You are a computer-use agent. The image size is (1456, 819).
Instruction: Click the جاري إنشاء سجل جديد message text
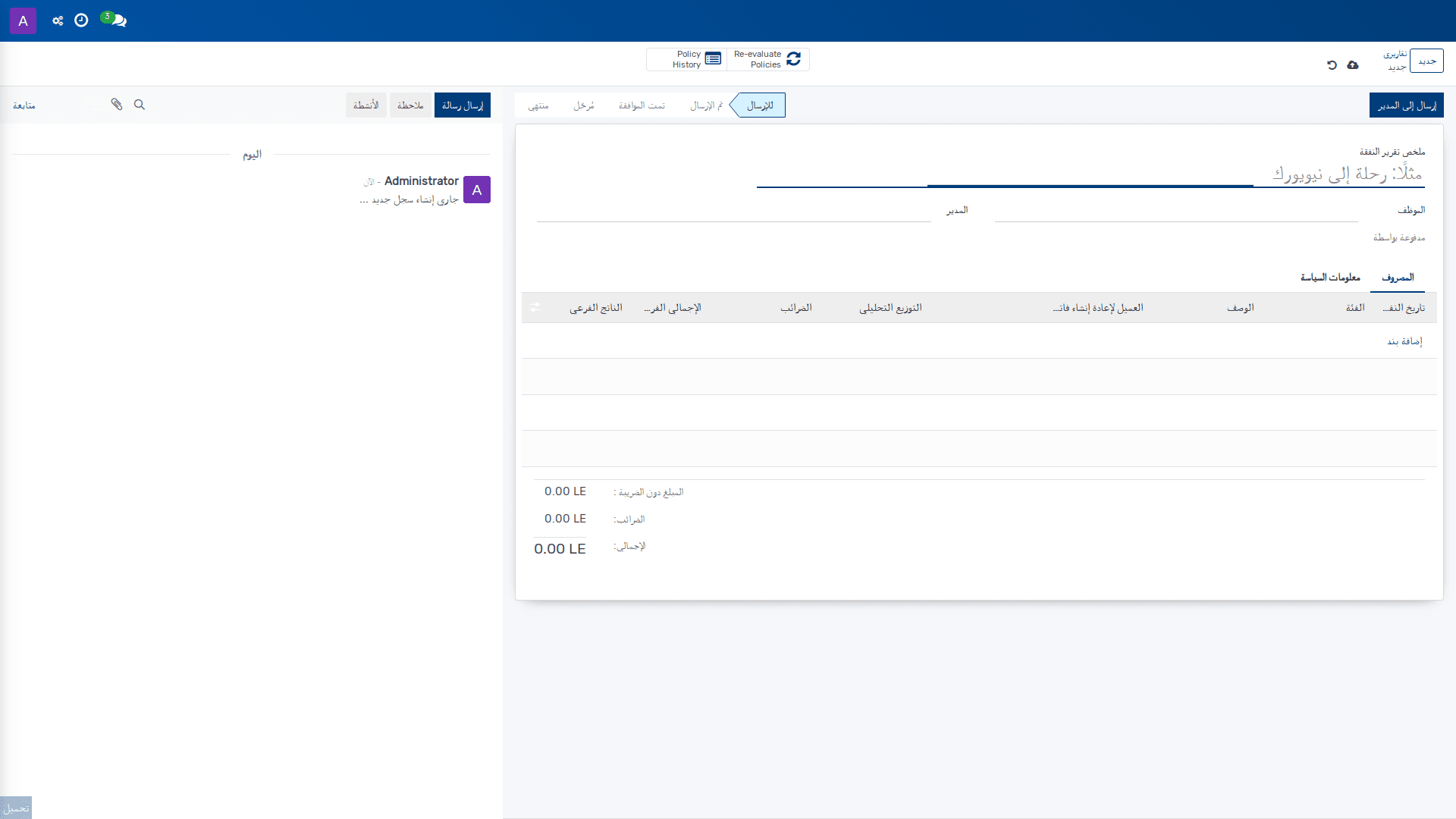(x=409, y=199)
